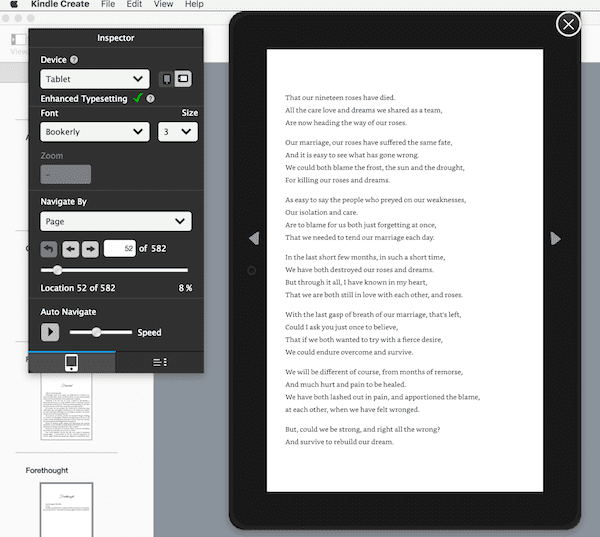
Task: Click the line 'We could endure overcome and survive.'
Action: (x=349, y=352)
